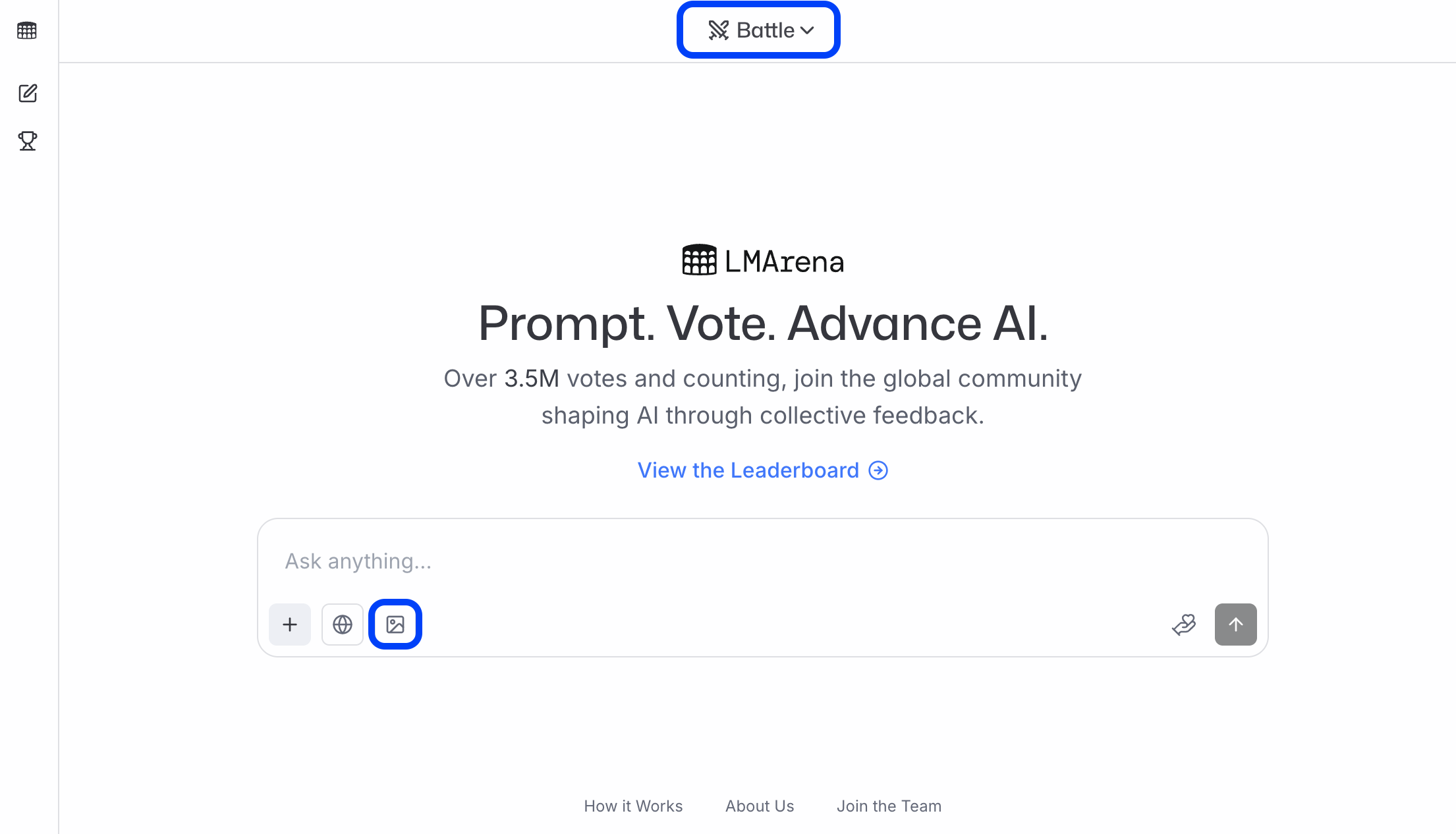This screenshot has height=834, width=1456.
Task: Click the circled arrow after View the Leaderboard
Action: pos(878,470)
